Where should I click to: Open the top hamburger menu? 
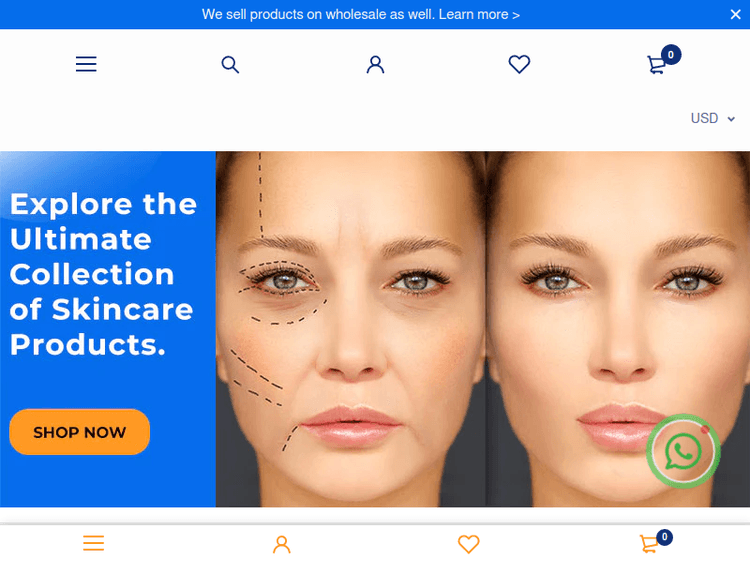click(x=86, y=64)
